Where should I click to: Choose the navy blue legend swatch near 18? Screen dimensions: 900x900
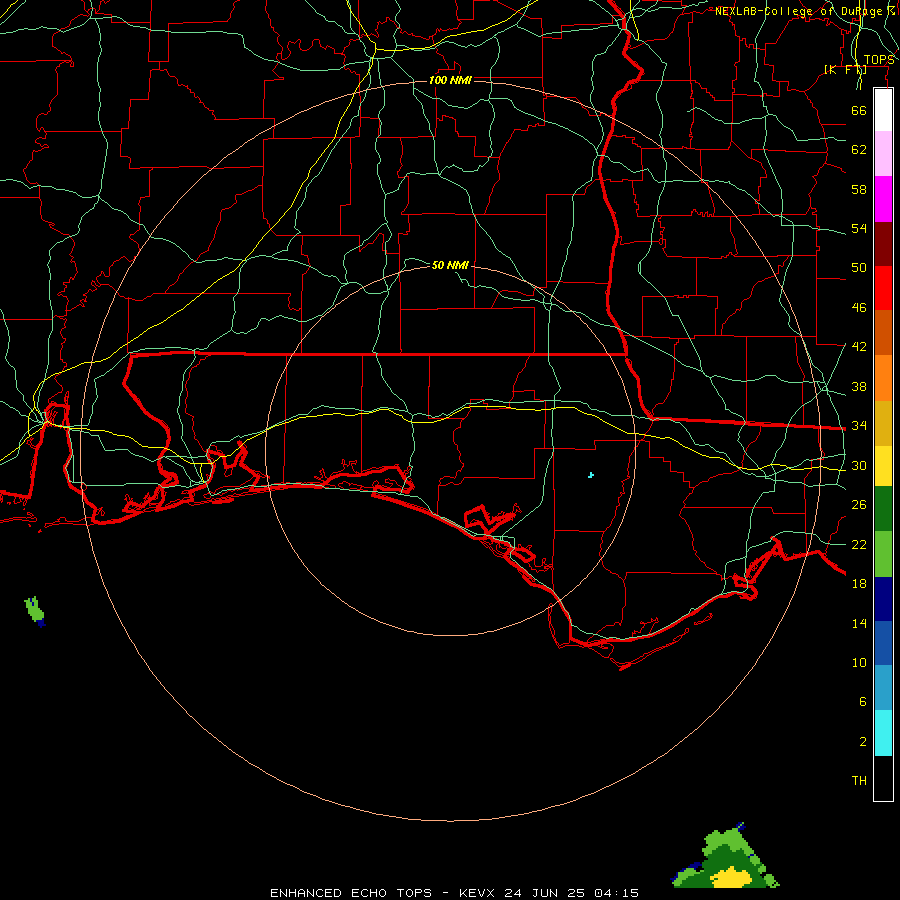click(883, 599)
